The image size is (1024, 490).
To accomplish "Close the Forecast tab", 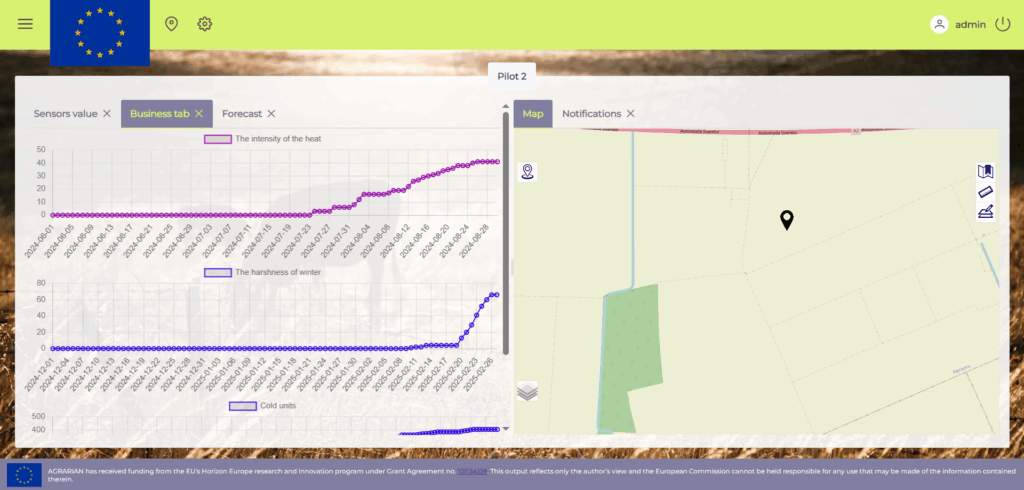I will click(x=271, y=114).
